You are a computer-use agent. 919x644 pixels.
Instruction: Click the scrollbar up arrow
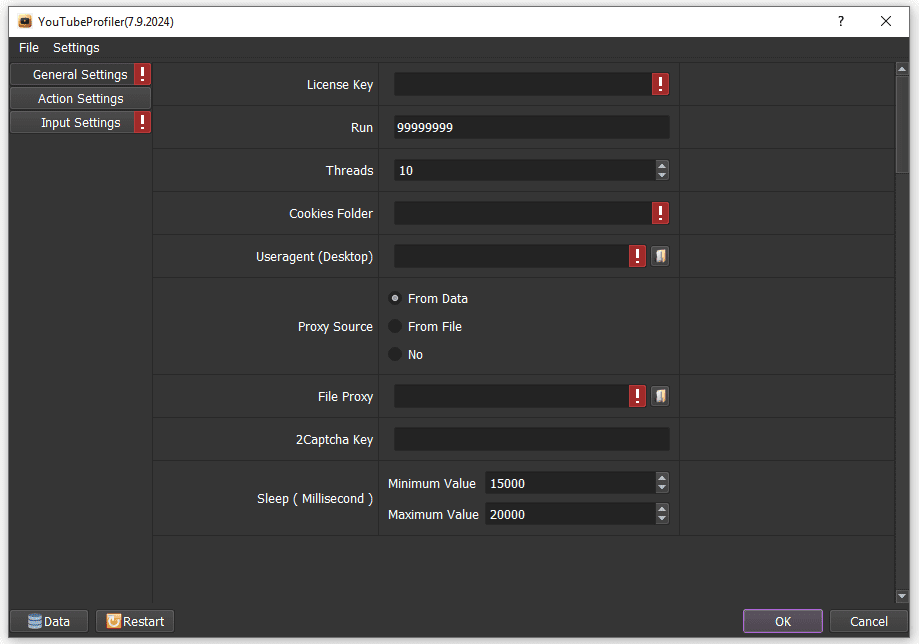pos(902,69)
